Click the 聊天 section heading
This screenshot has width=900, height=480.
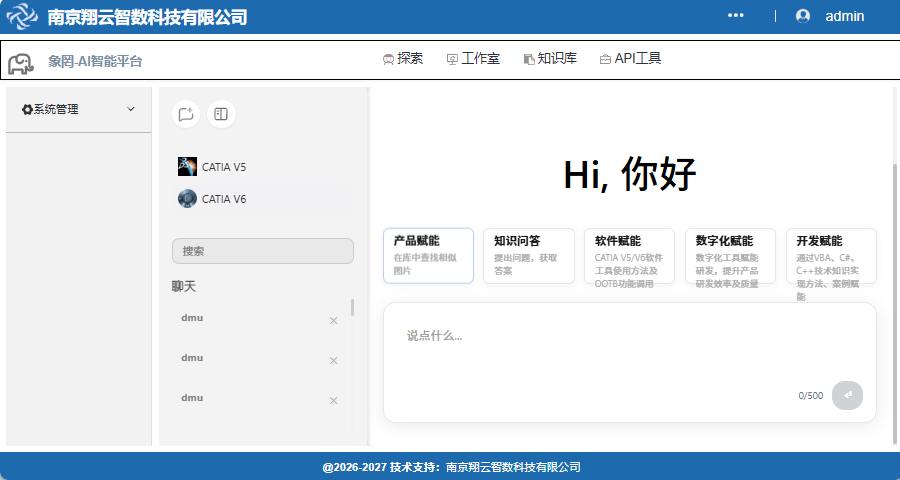pos(184,287)
